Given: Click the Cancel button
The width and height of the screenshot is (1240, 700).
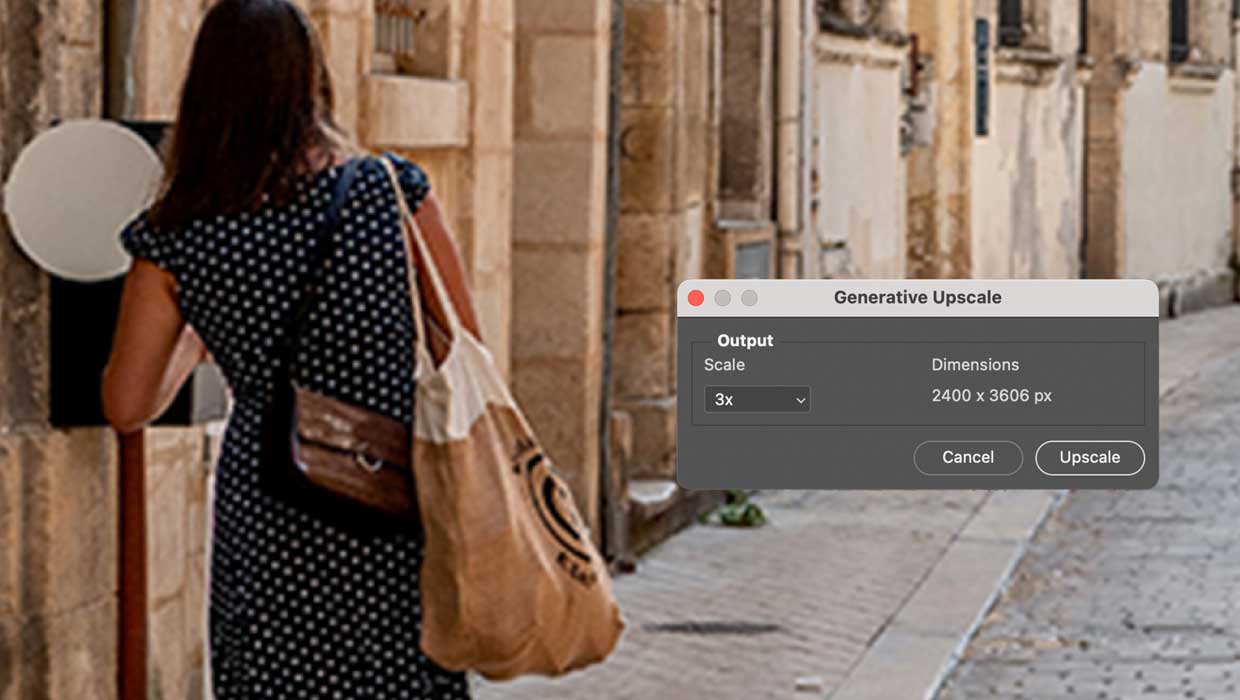Looking at the screenshot, I should click(967, 457).
